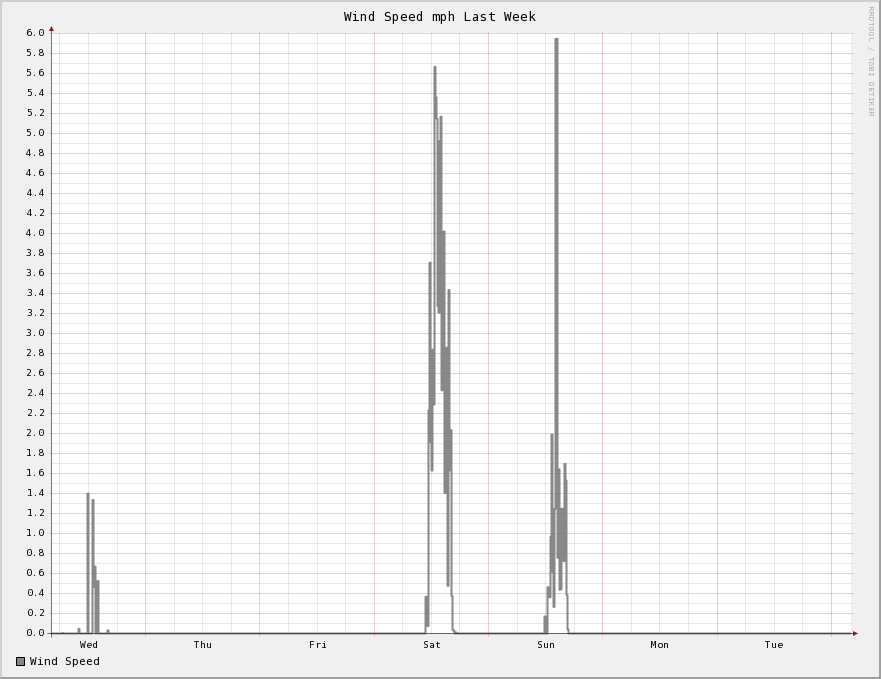Select the Tue label on the time axis
881x679 pixels.
[x=774, y=645]
